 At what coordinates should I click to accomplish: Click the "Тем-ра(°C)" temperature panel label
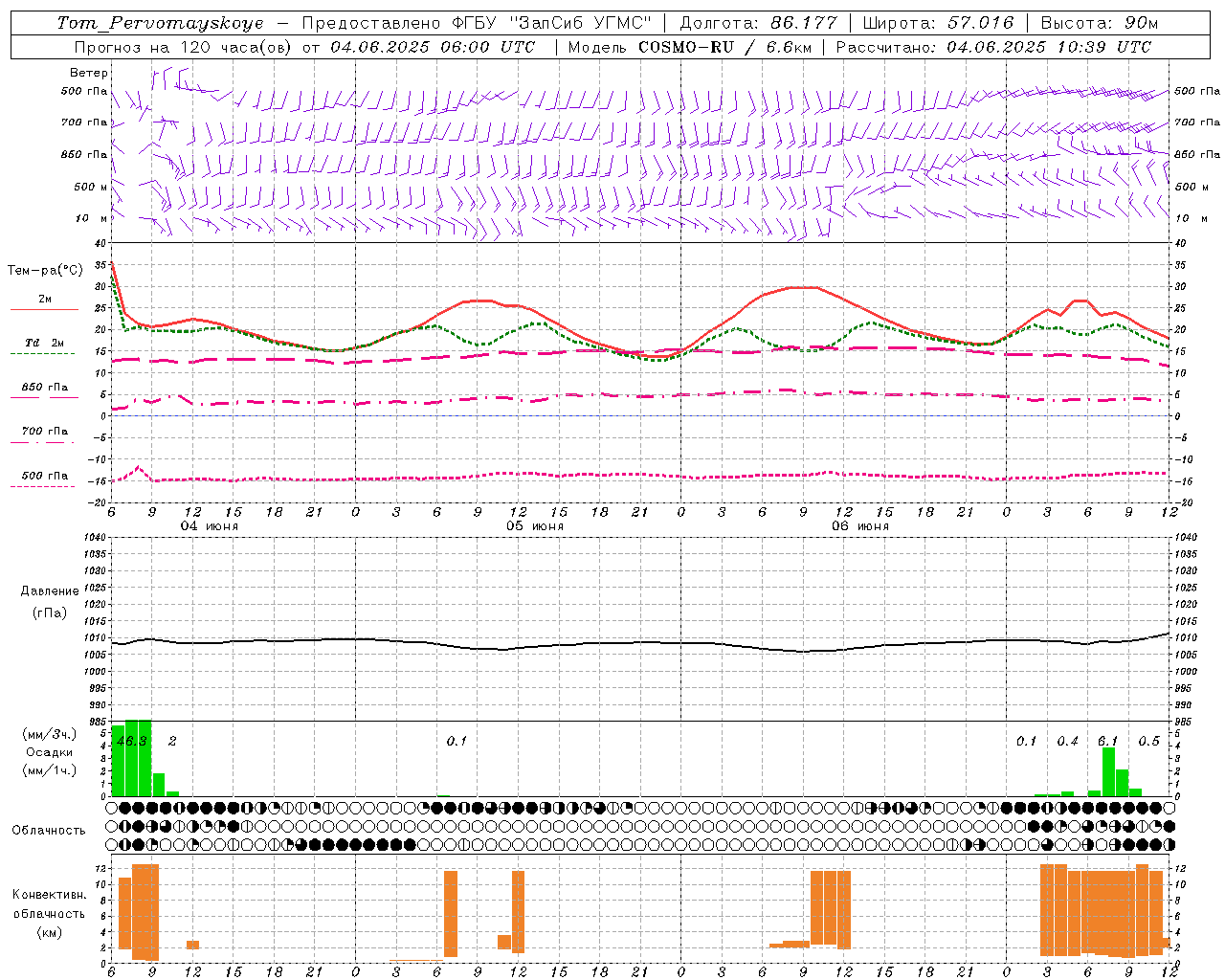tap(45, 271)
